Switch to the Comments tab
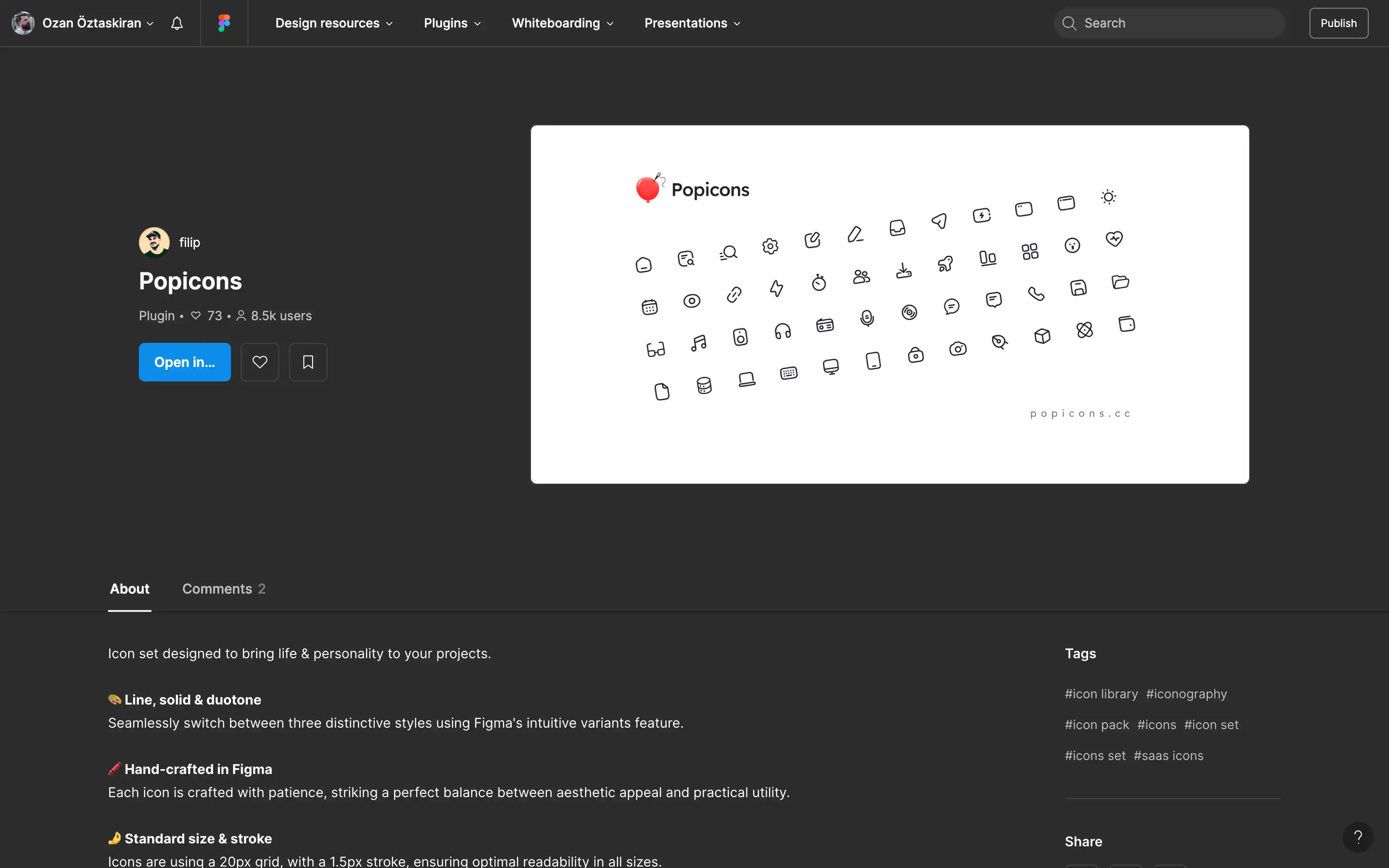The height and width of the screenshot is (868, 1389). [x=224, y=588]
